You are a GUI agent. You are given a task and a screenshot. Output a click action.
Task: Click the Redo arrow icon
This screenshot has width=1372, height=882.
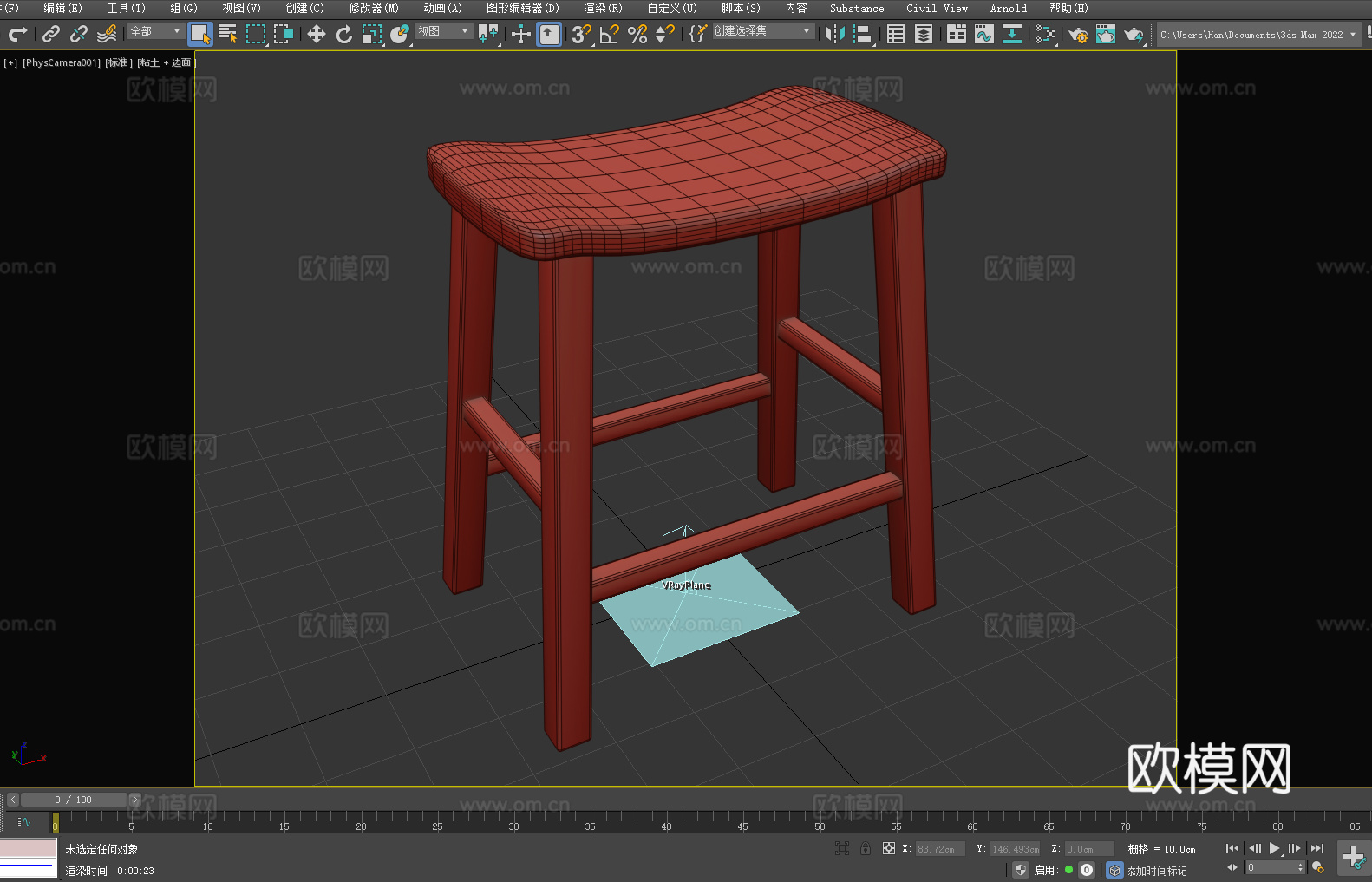click(x=17, y=34)
